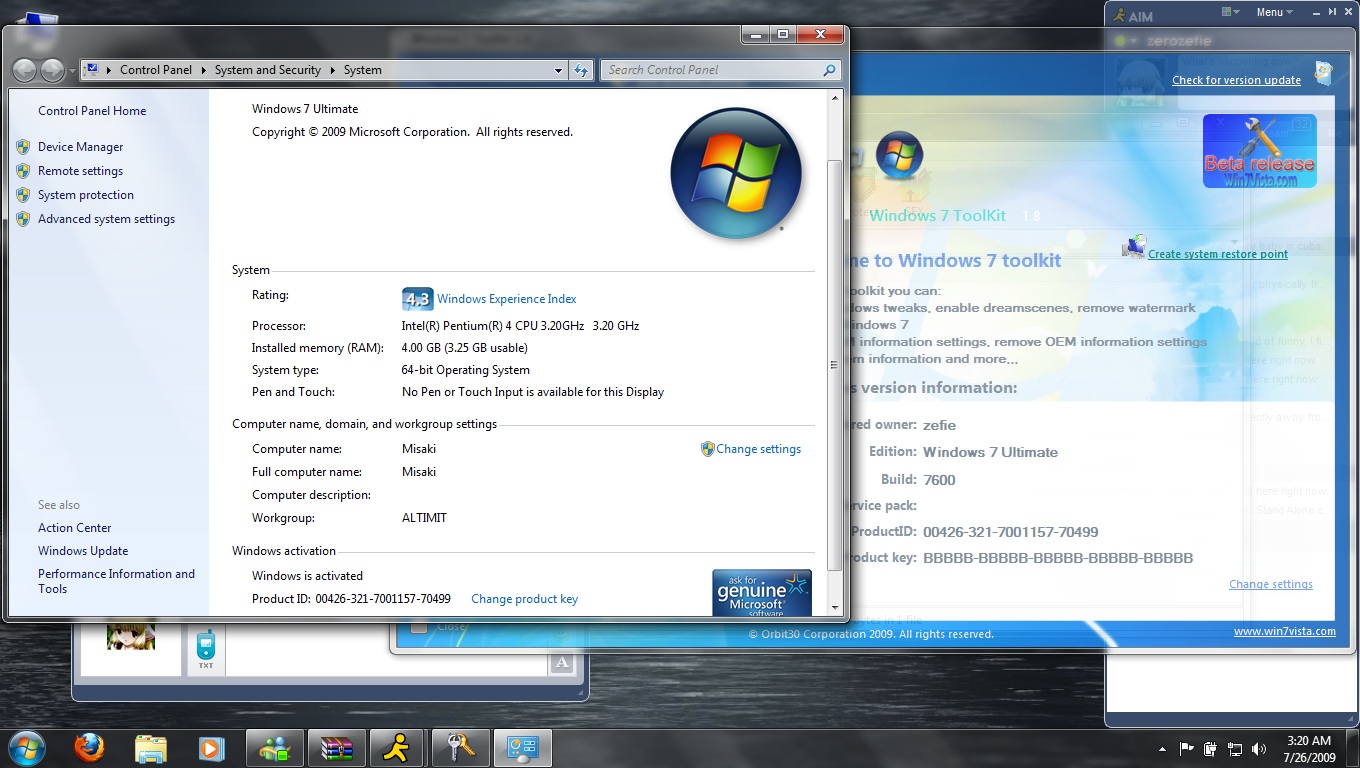The height and width of the screenshot is (768, 1360).
Task: Click Create system restore point link
Action: [1217, 254]
